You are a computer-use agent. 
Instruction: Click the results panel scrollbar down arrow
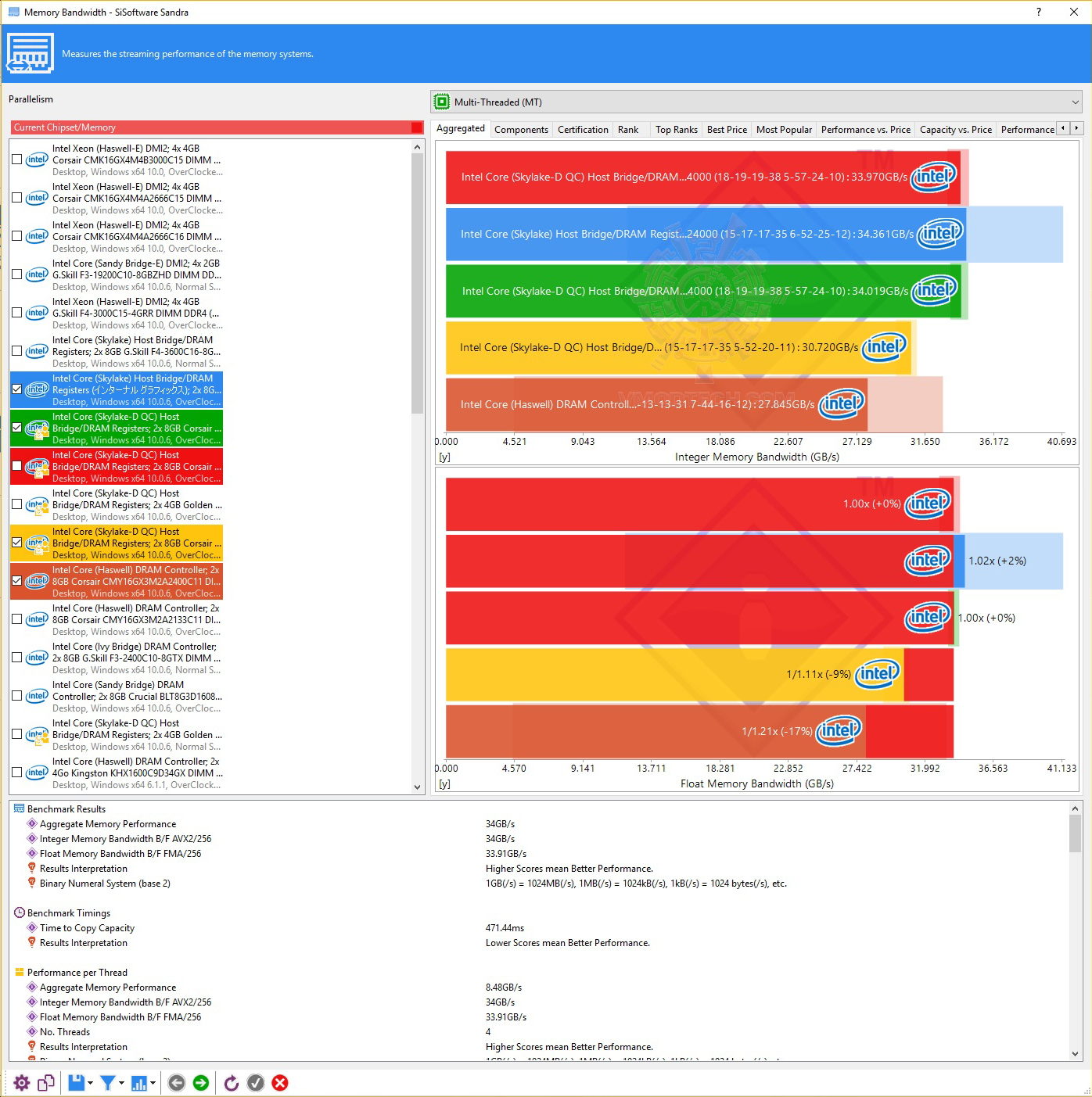tap(1076, 1054)
